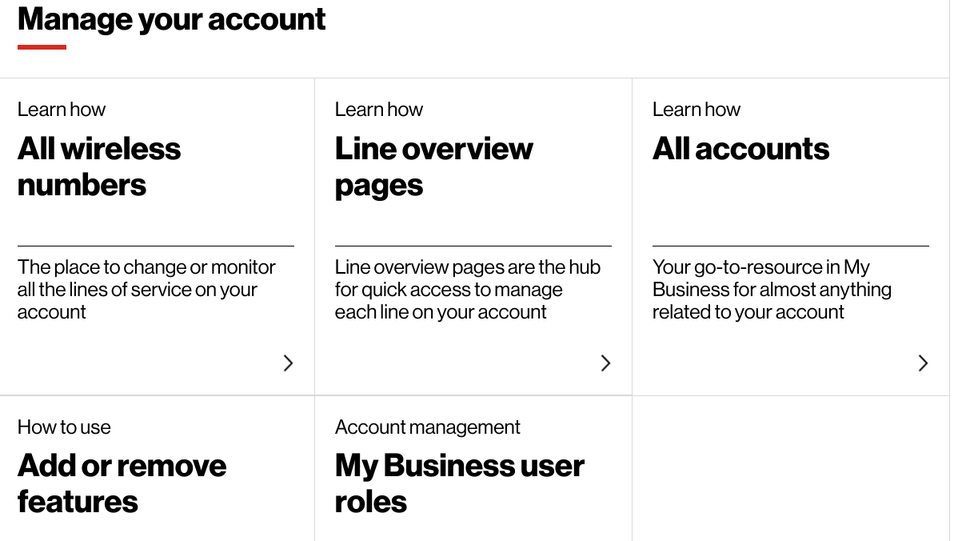The width and height of the screenshot is (970, 541).
Task: Click 'Your go-to-resource in My Business' description
Action: pyautogui.click(x=771, y=290)
